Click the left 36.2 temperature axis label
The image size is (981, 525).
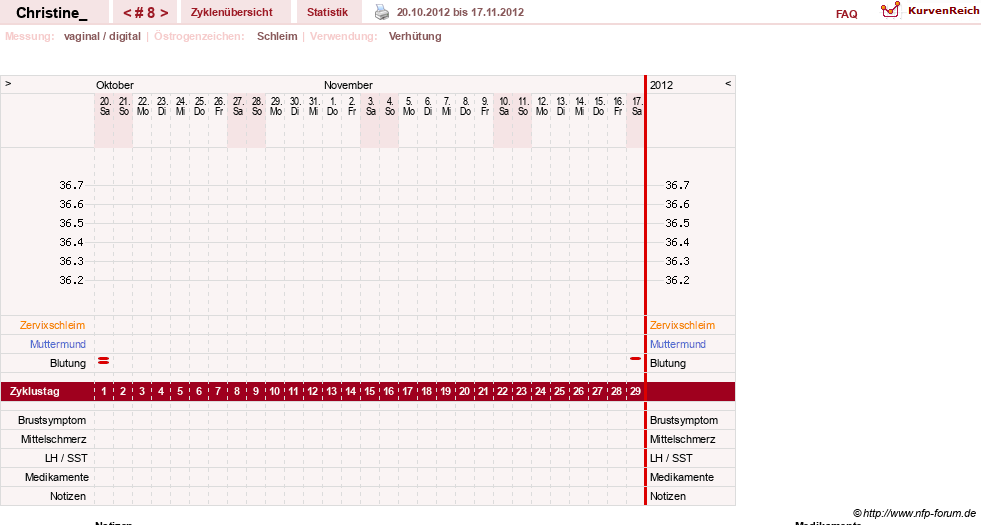(71, 280)
